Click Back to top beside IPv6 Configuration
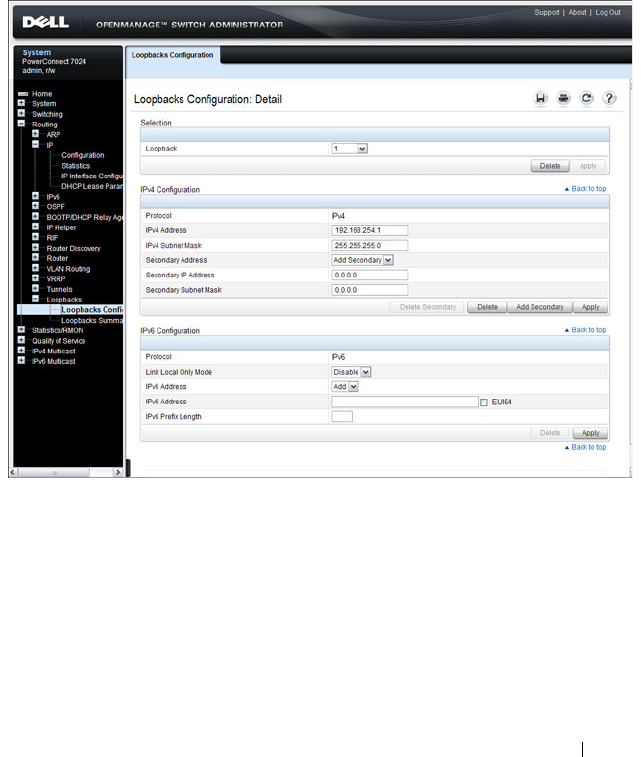Image resolution: width=641 pixels, height=757 pixels. (585, 330)
